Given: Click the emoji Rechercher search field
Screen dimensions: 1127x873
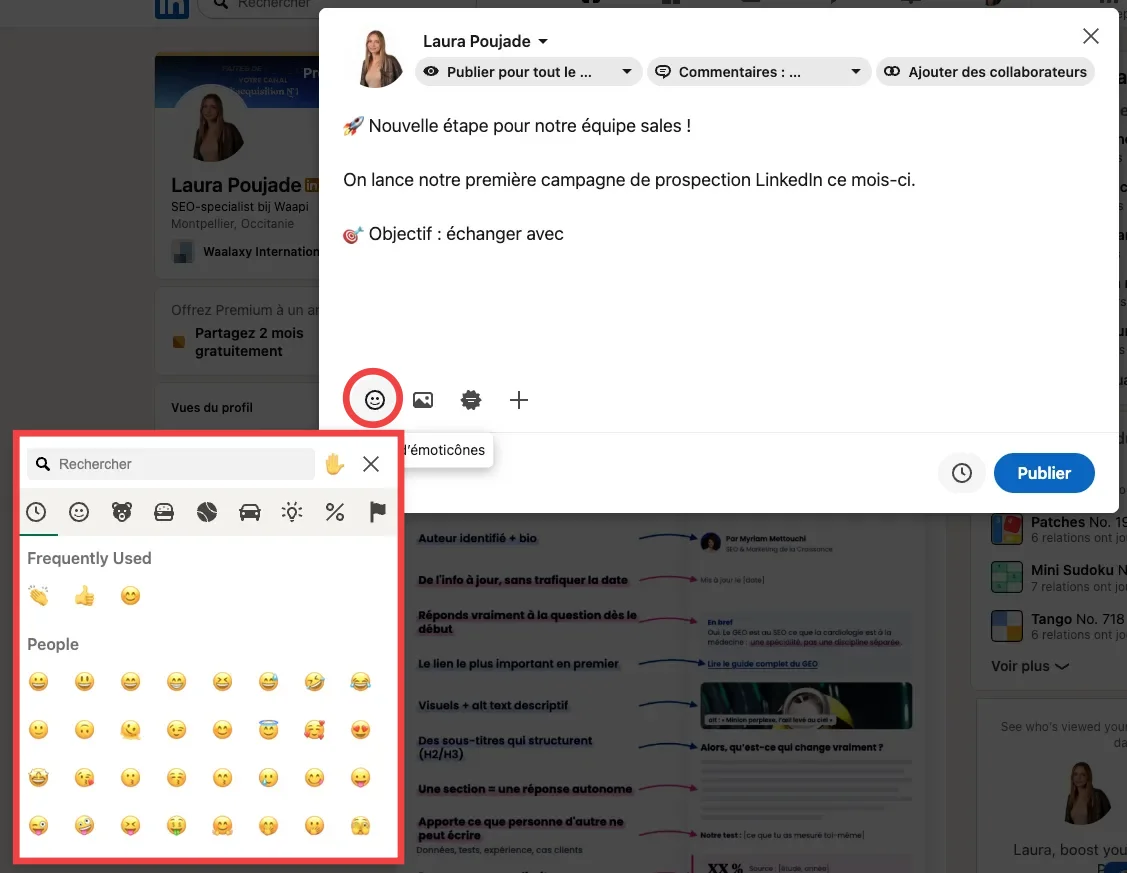Looking at the screenshot, I should tap(171, 464).
